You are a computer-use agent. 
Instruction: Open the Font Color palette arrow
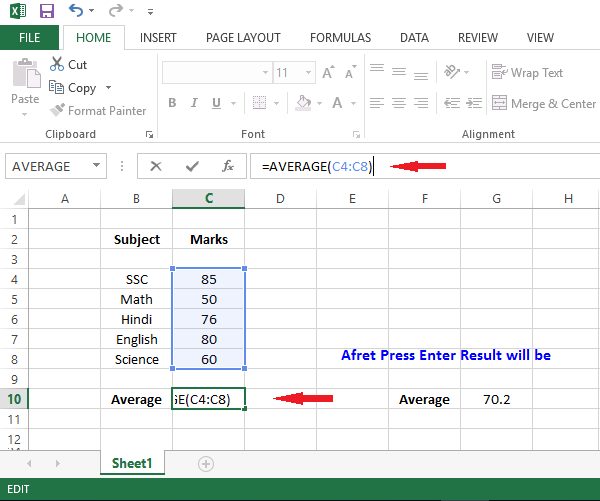point(353,103)
